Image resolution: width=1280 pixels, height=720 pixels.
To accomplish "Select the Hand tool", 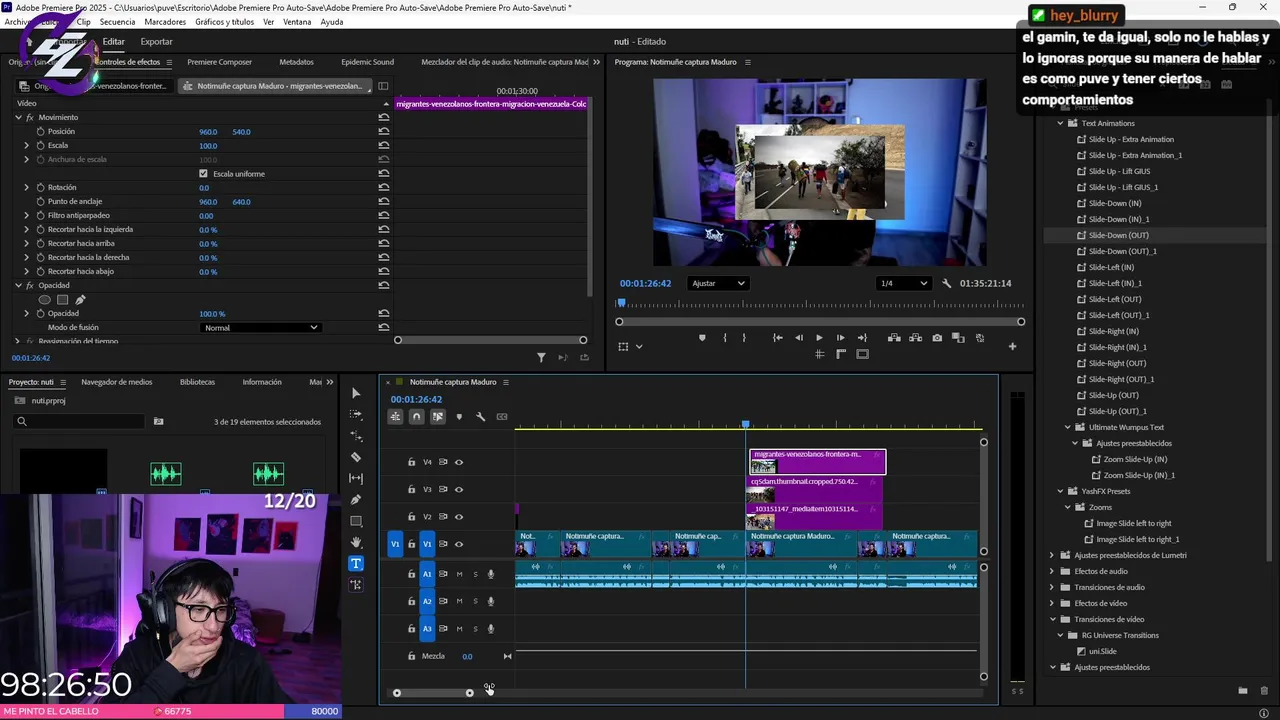I will 356,542.
